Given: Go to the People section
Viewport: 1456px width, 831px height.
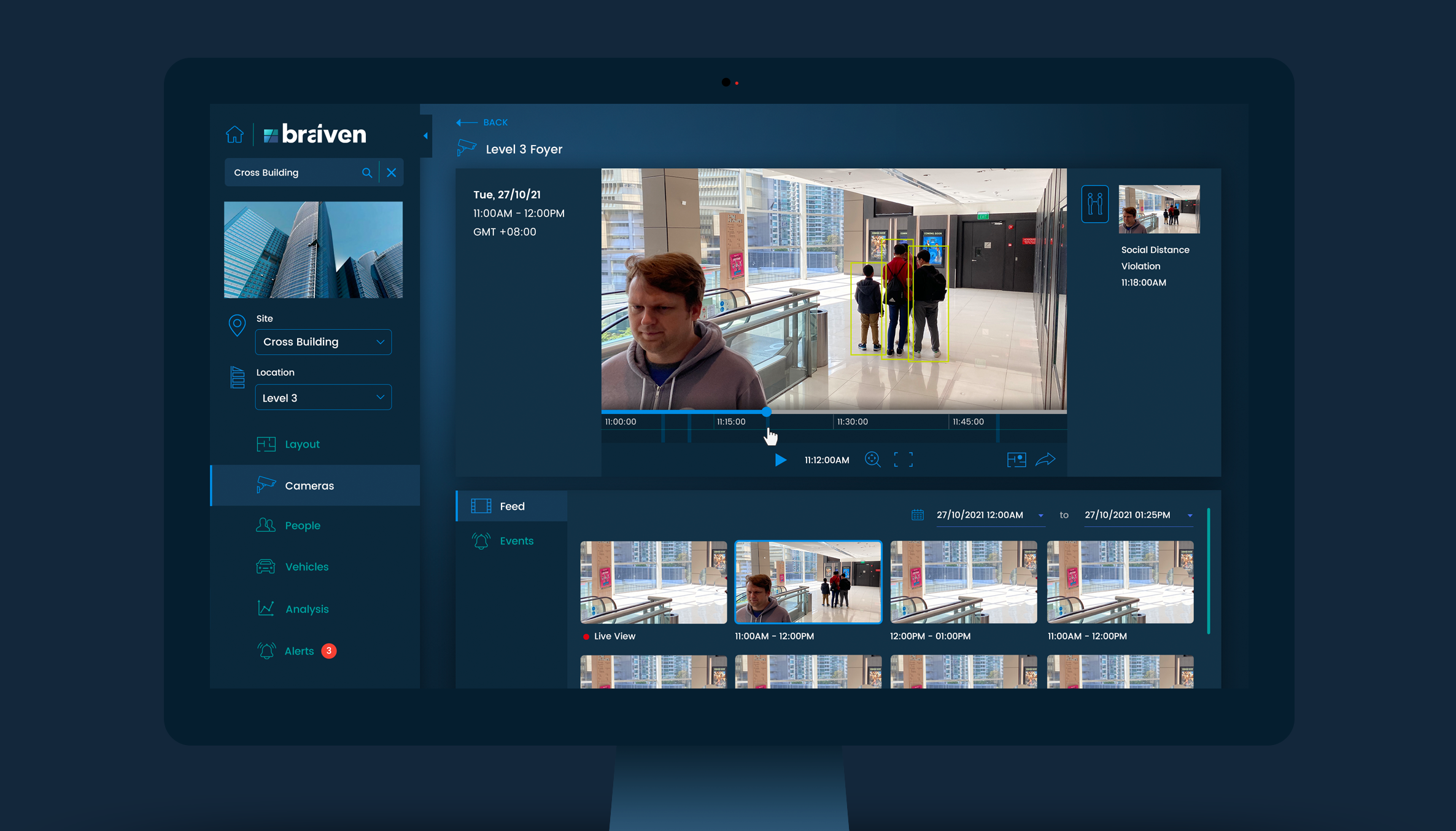Looking at the screenshot, I should pyautogui.click(x=303, y=526).
